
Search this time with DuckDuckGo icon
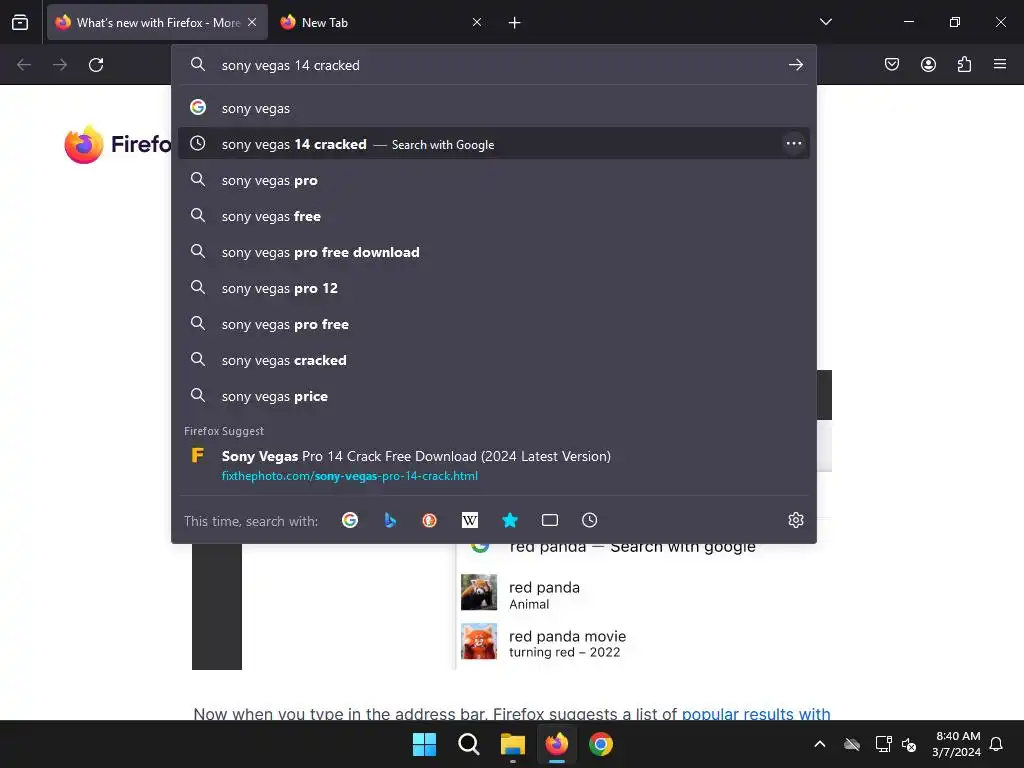[430, 520]
